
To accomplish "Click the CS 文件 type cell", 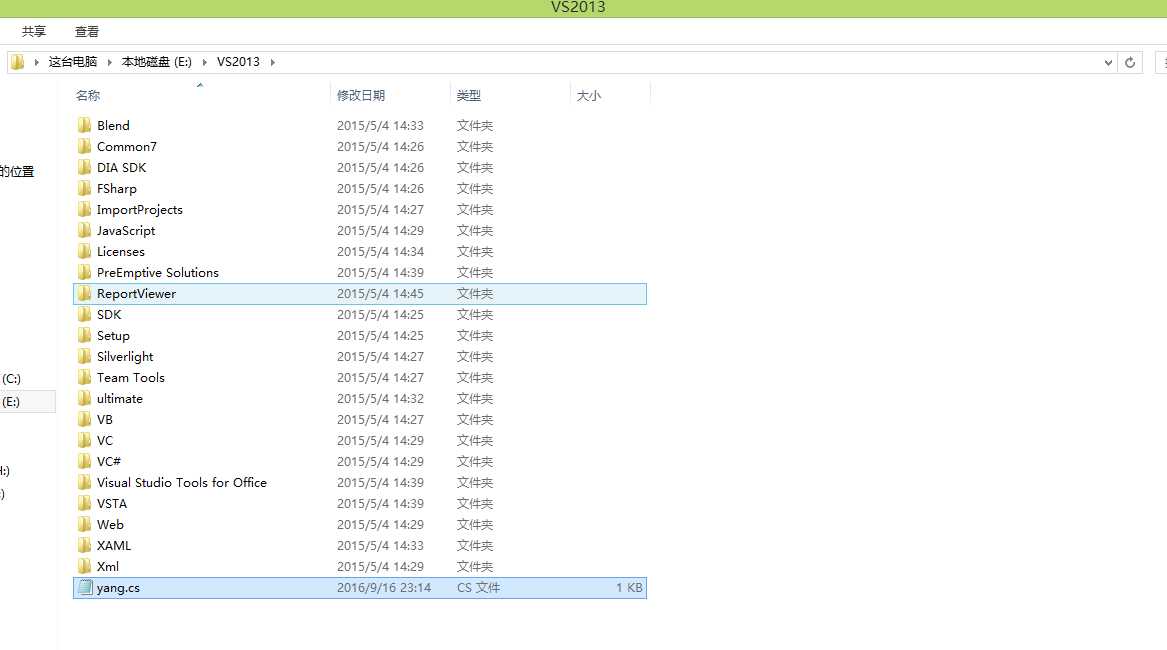I will point(479,587).
